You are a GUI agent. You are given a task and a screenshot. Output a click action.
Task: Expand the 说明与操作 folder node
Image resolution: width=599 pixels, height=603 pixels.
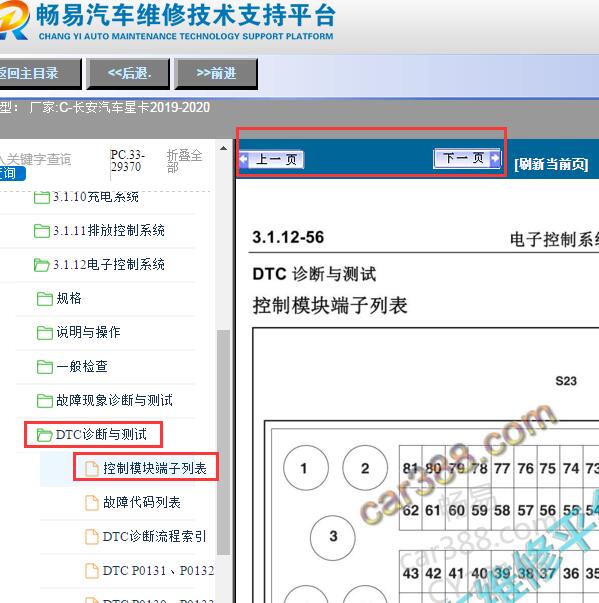point(88,332)
